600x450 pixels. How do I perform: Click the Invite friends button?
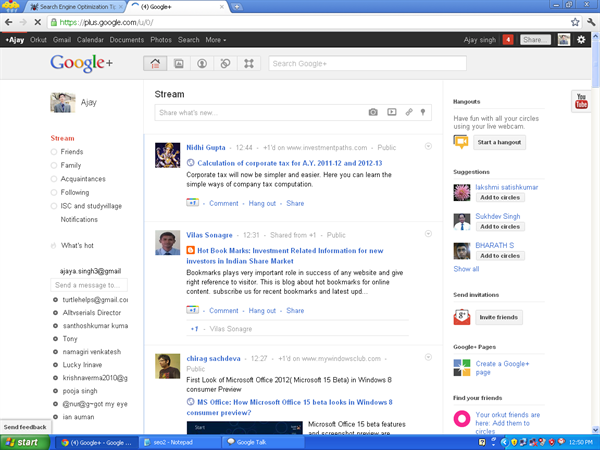499,317
